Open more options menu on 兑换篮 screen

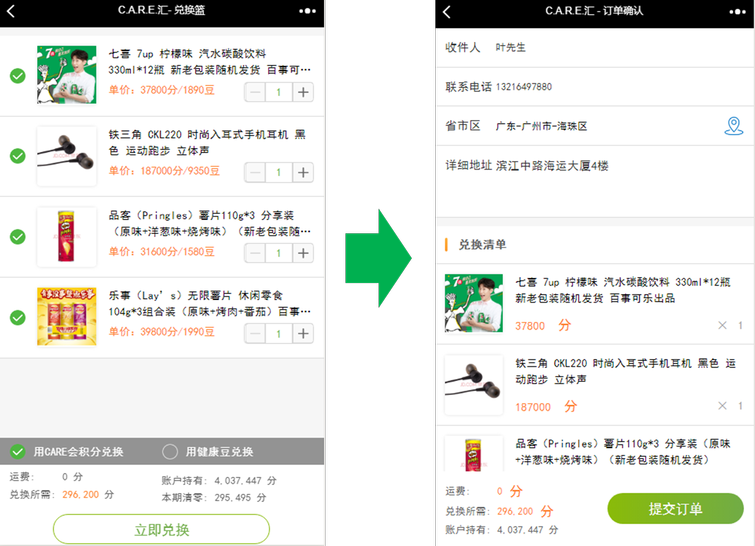click(x=307, y=11)
